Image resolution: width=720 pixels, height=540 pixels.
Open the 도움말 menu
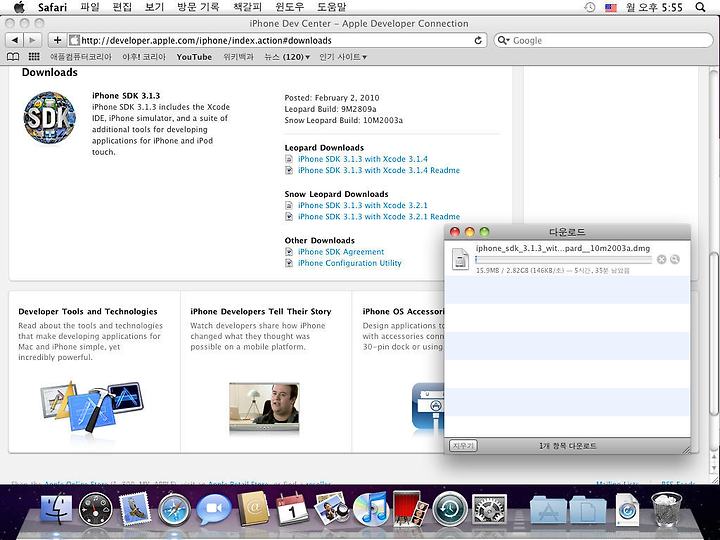coord(332,7)
